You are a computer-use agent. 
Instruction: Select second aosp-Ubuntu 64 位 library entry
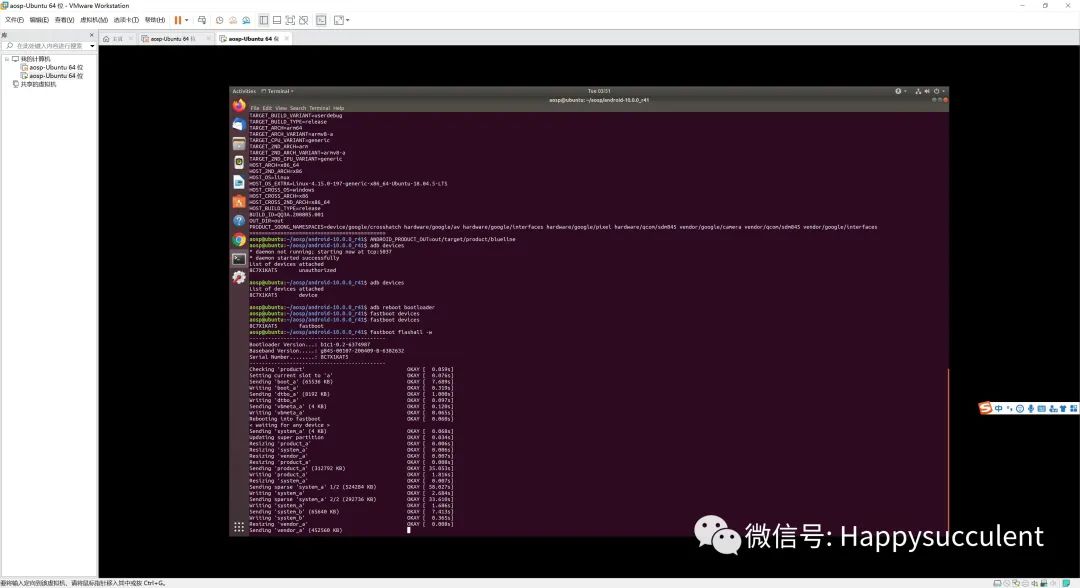(52, 76)
